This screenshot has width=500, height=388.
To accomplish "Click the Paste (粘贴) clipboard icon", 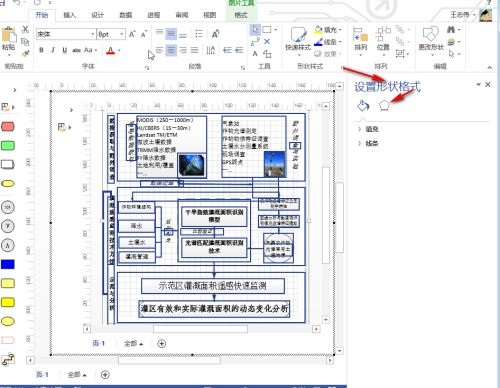I will pyautogui.click(x=9, y=35).
